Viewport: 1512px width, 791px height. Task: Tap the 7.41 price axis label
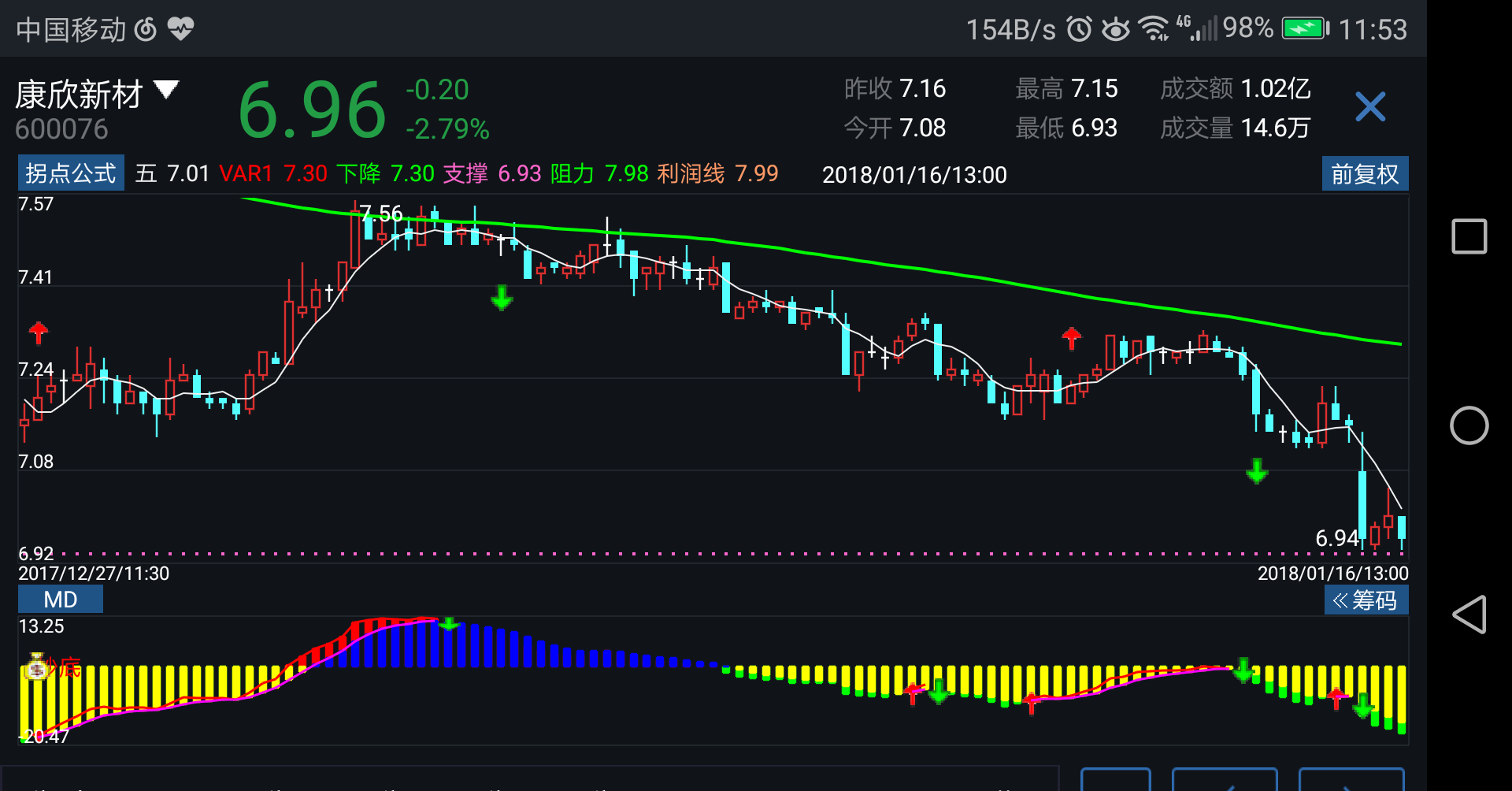35,277
